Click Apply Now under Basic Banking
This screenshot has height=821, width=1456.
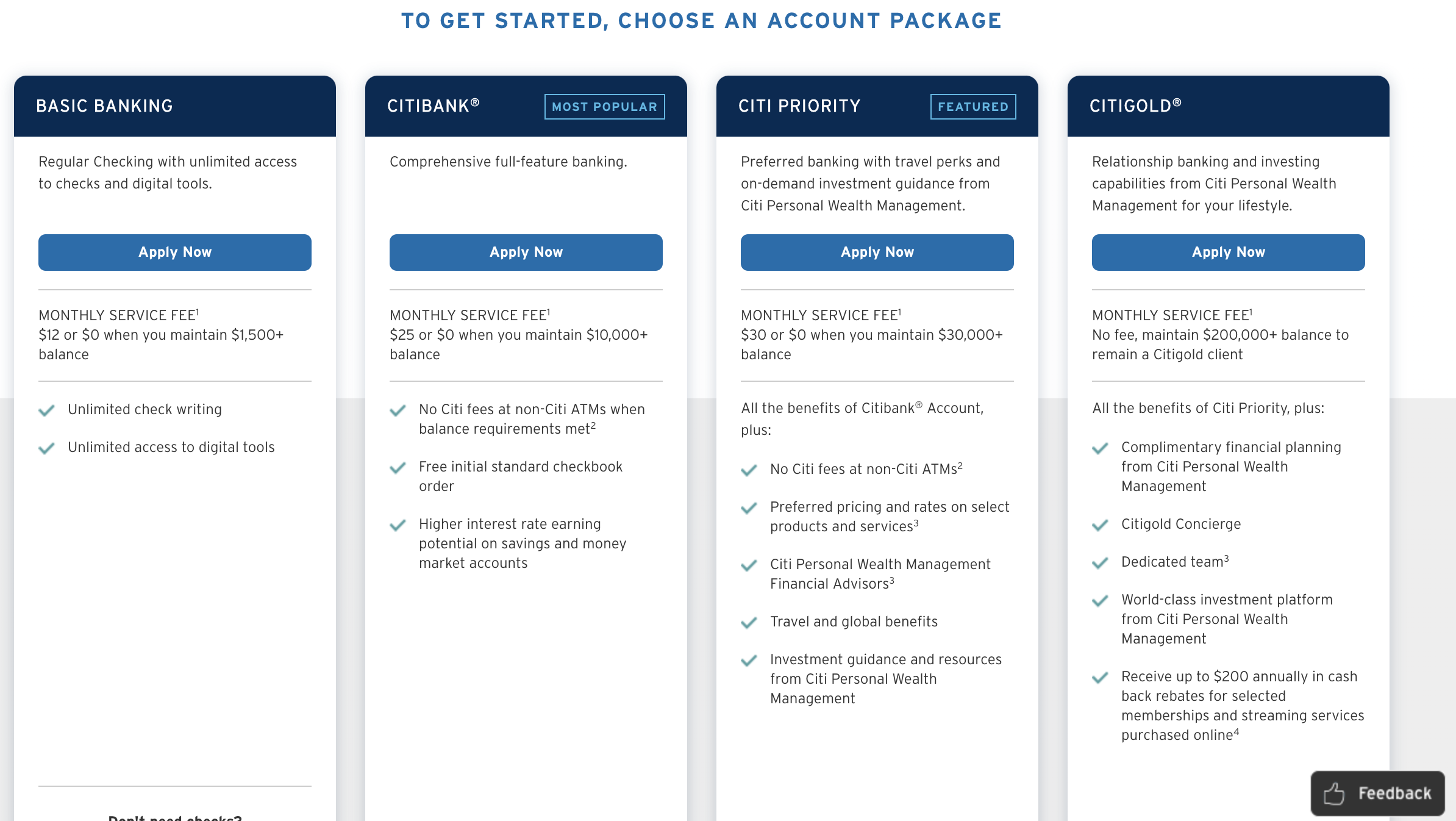tap(174, 252)
